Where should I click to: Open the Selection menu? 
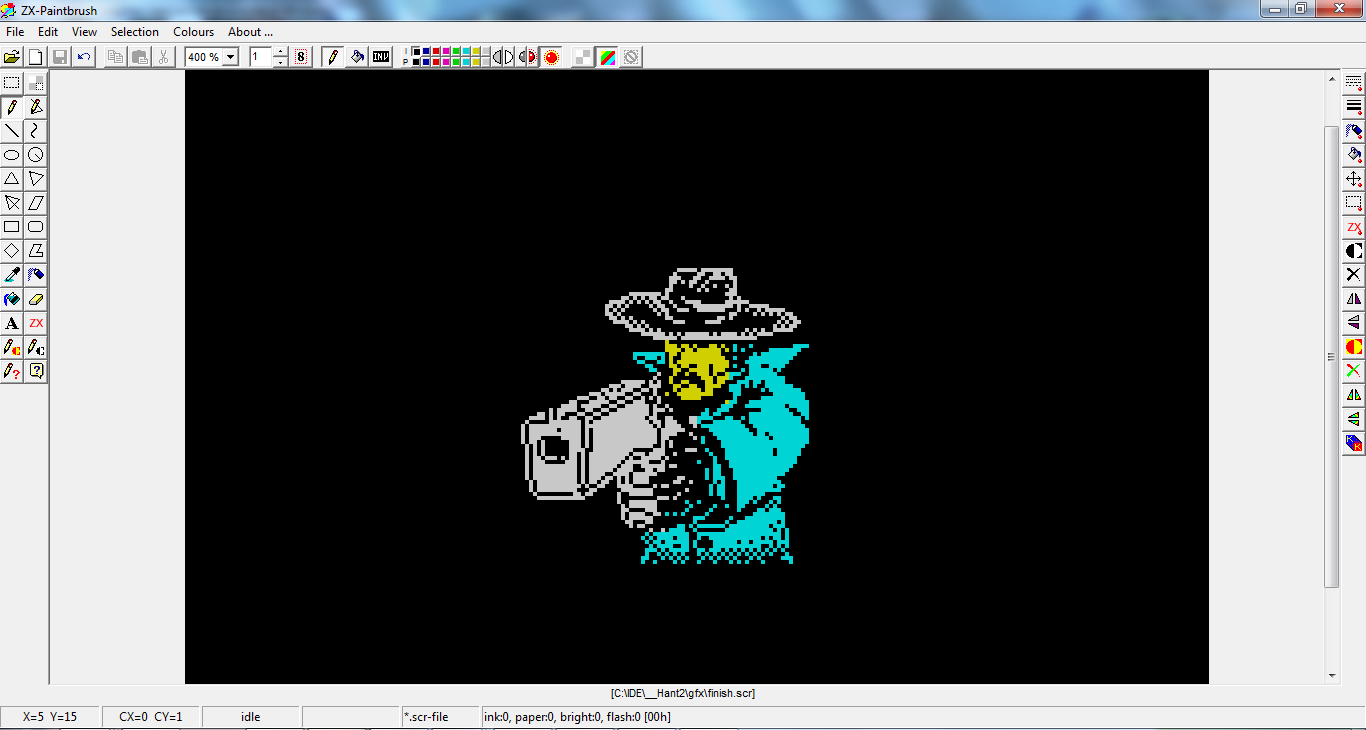click(135, 32)
